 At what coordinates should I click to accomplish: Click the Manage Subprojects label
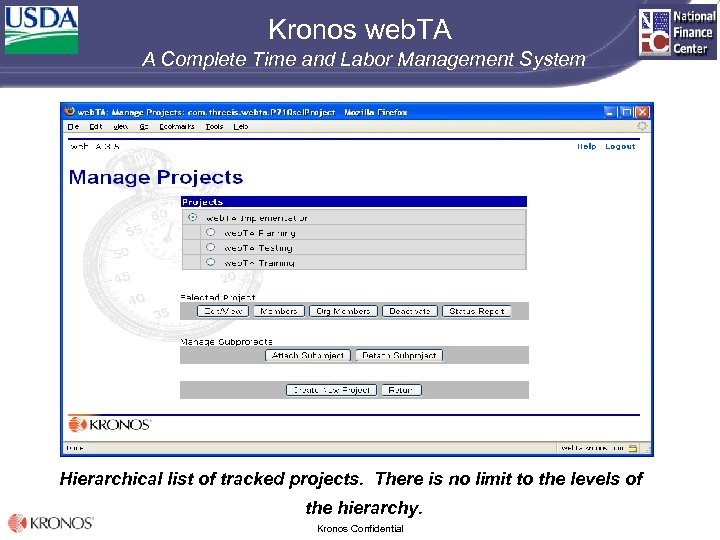tap(226, 342)
